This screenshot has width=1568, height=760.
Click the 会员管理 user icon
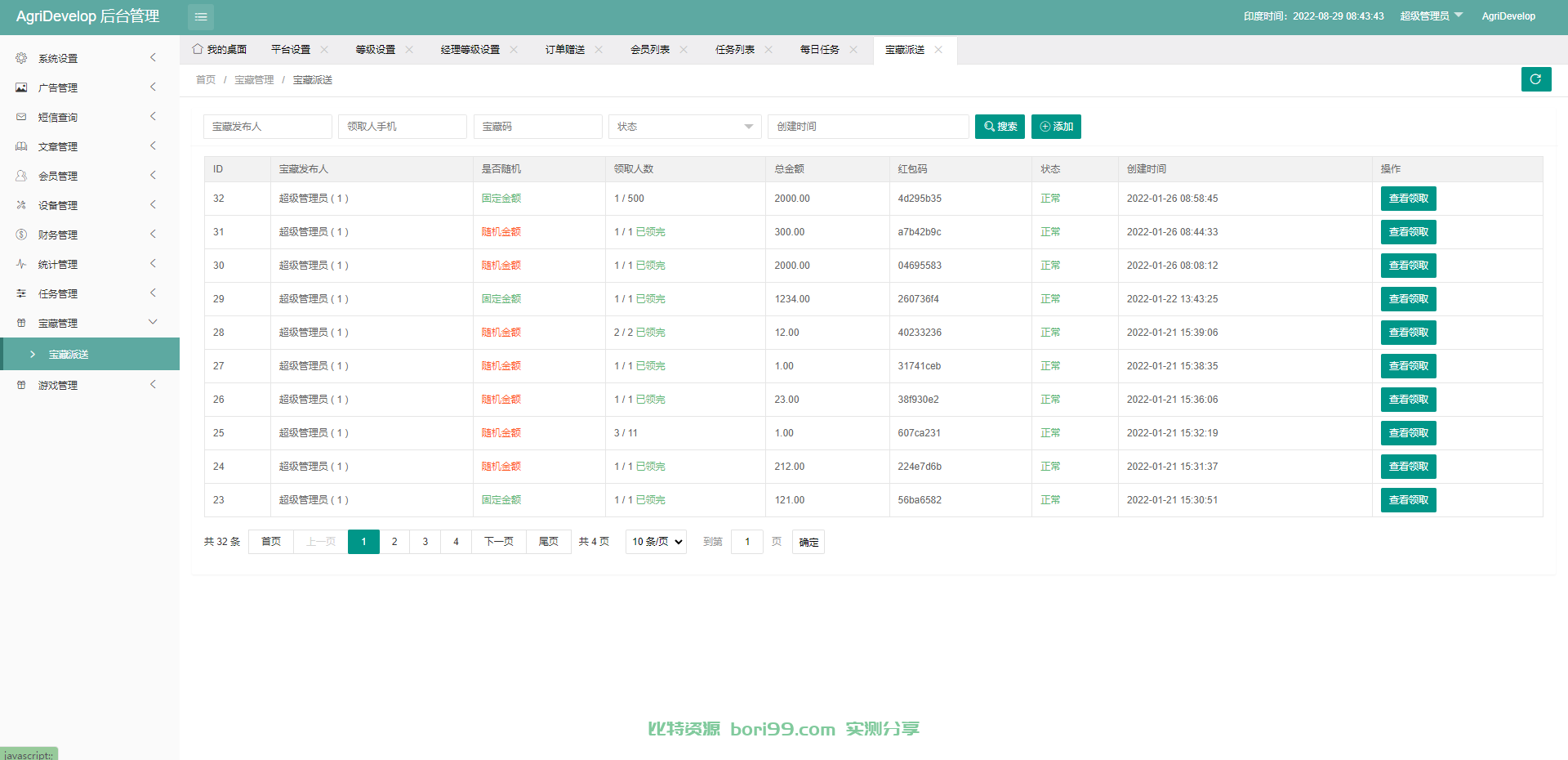click(21, 176)
